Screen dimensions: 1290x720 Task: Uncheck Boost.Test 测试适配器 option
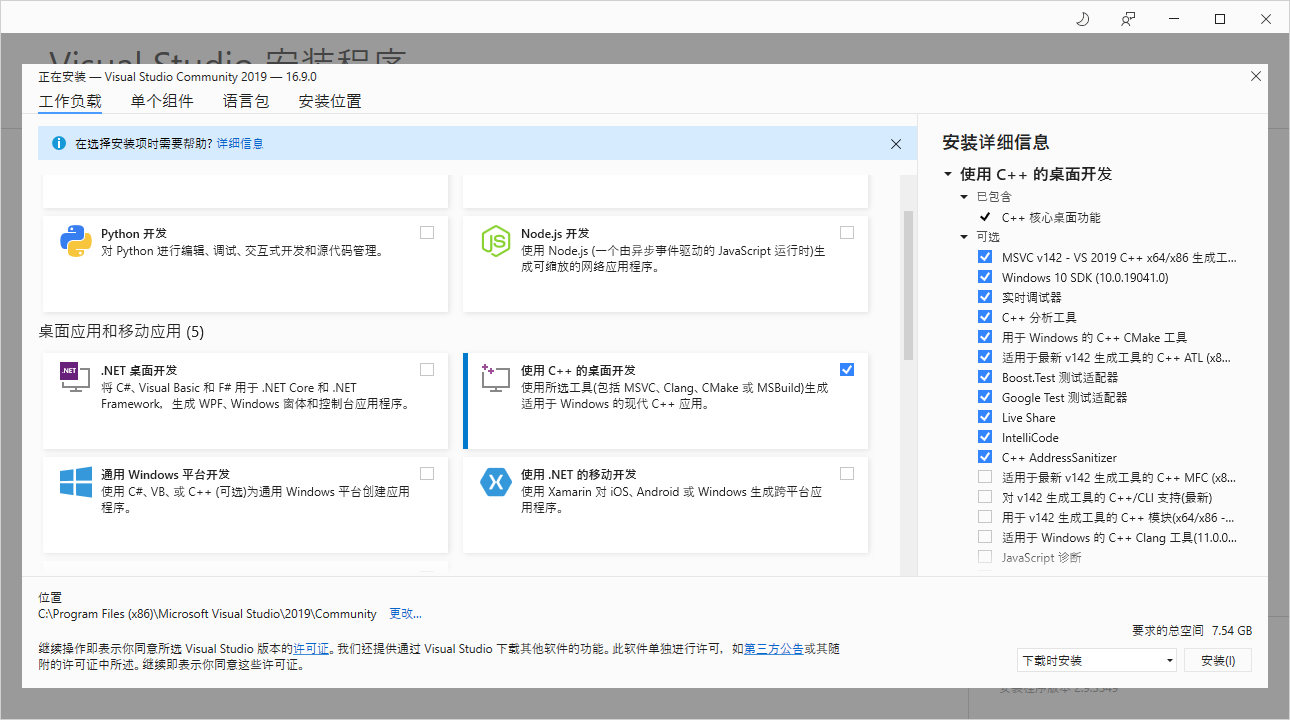click(985, 377)
